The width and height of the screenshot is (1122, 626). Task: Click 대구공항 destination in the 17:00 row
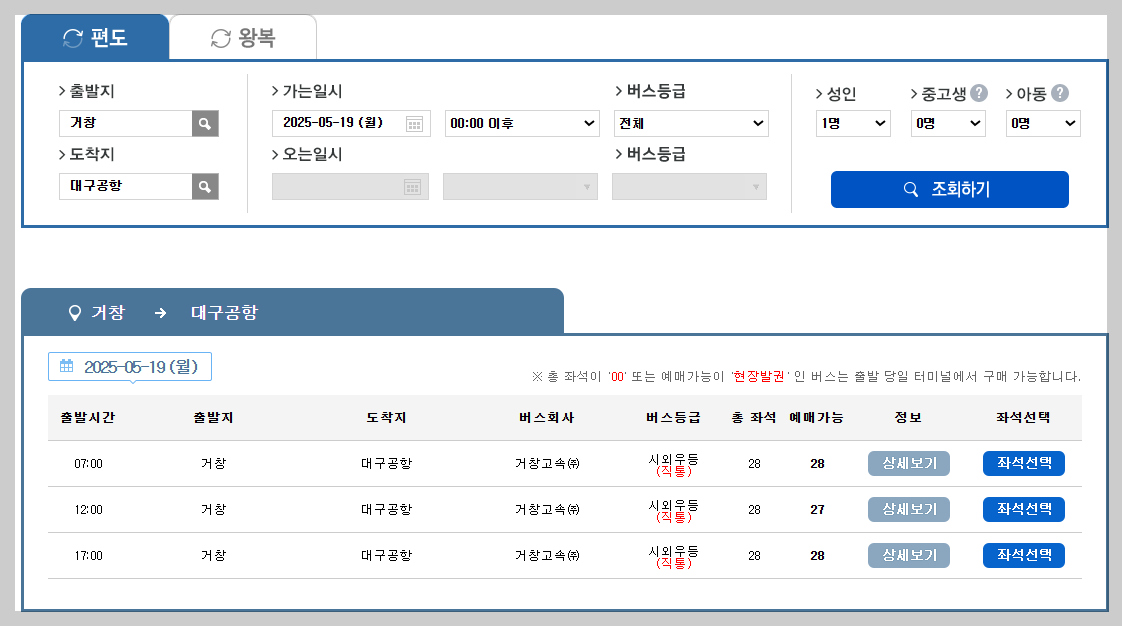click(386, 555)
